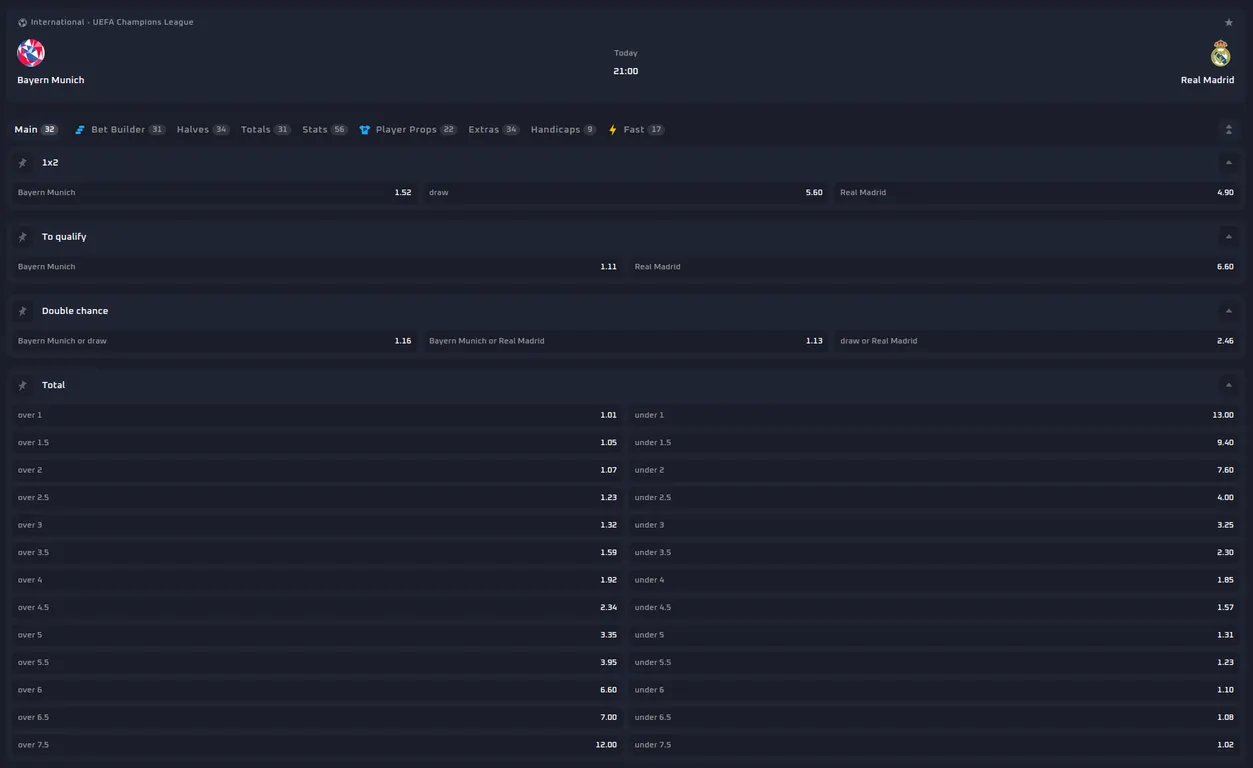Select Bayern Munich to qualify at 1.11
This screenshot has height=768, width=1253.
(x=317, y=267)
